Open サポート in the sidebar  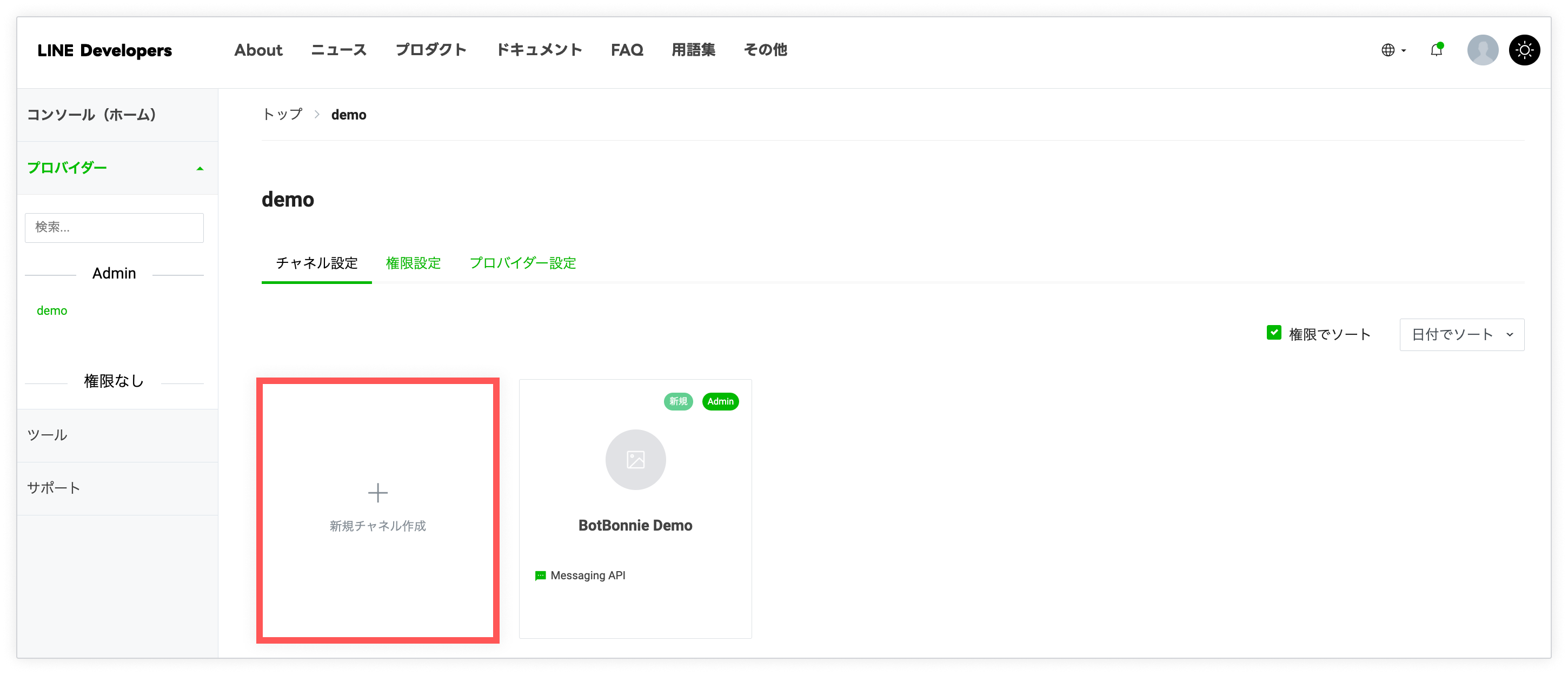pos(117,488)
